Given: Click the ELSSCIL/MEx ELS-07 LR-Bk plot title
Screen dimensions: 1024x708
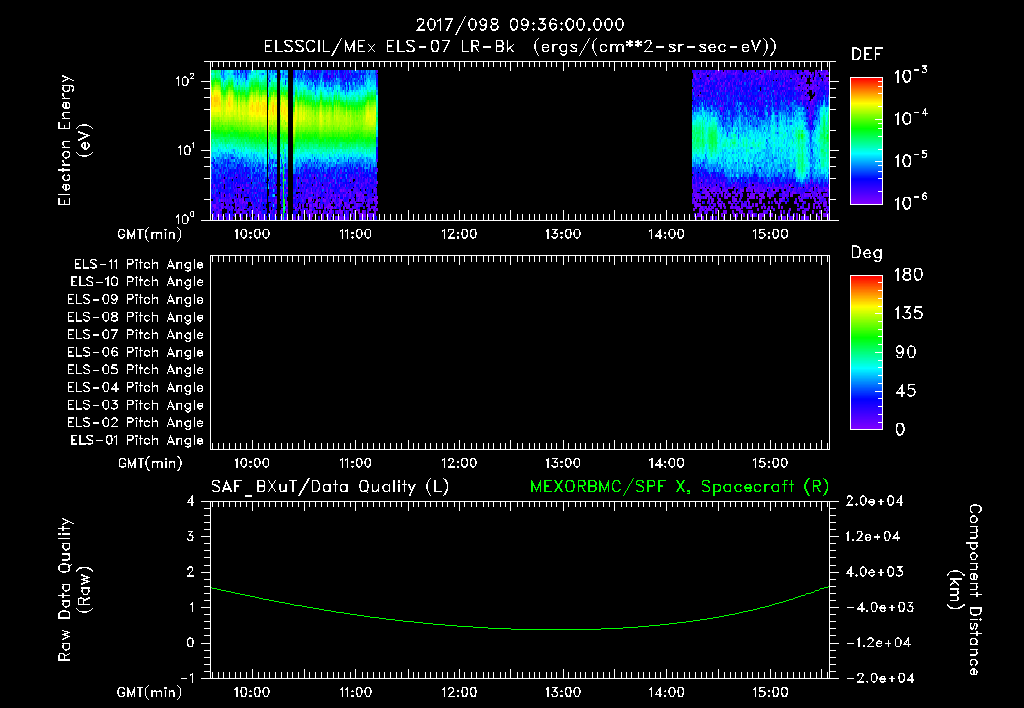Looking at the screenshot, I should 520,47.
